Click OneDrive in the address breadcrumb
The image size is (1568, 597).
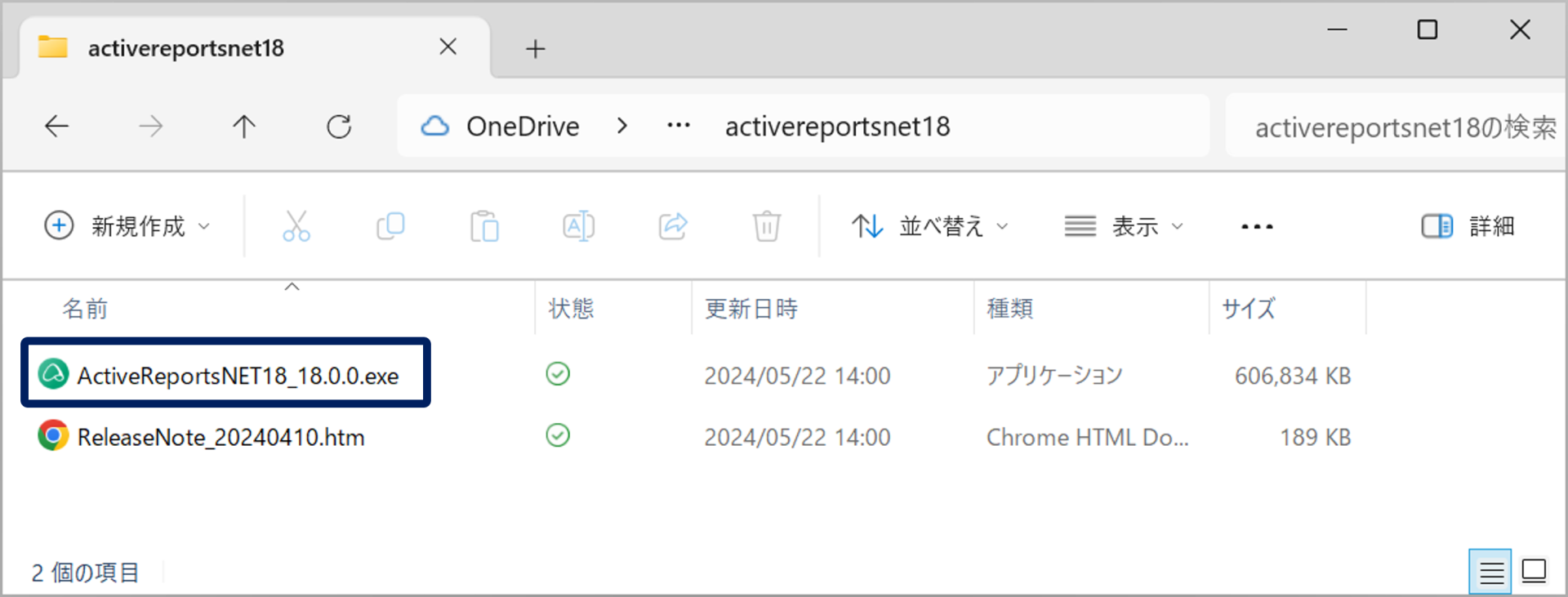point(523,127)
